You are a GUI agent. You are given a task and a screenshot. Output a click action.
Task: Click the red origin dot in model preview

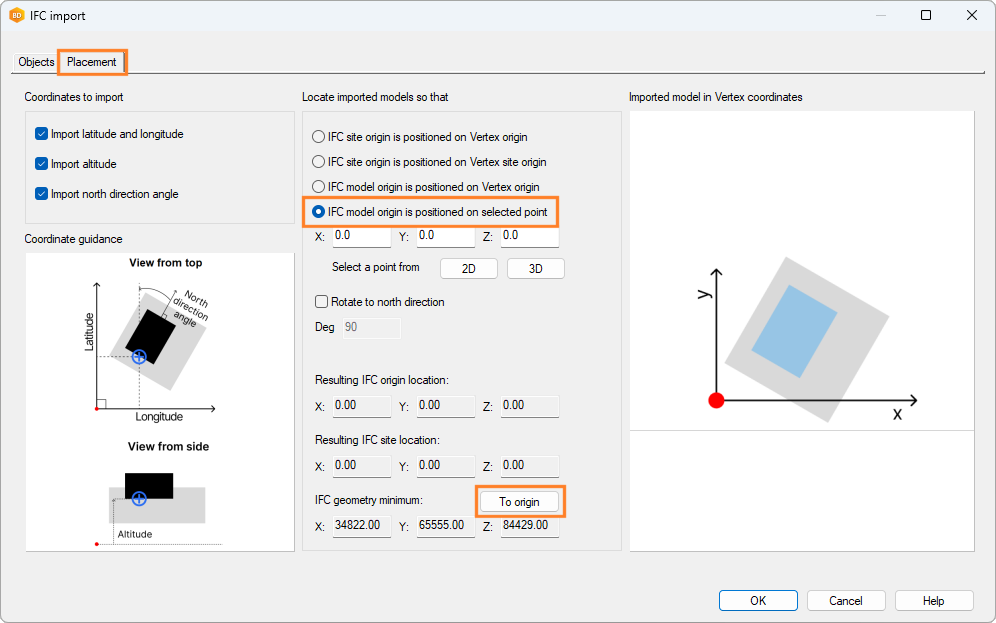pyautogui.click(x=716, y=400)
